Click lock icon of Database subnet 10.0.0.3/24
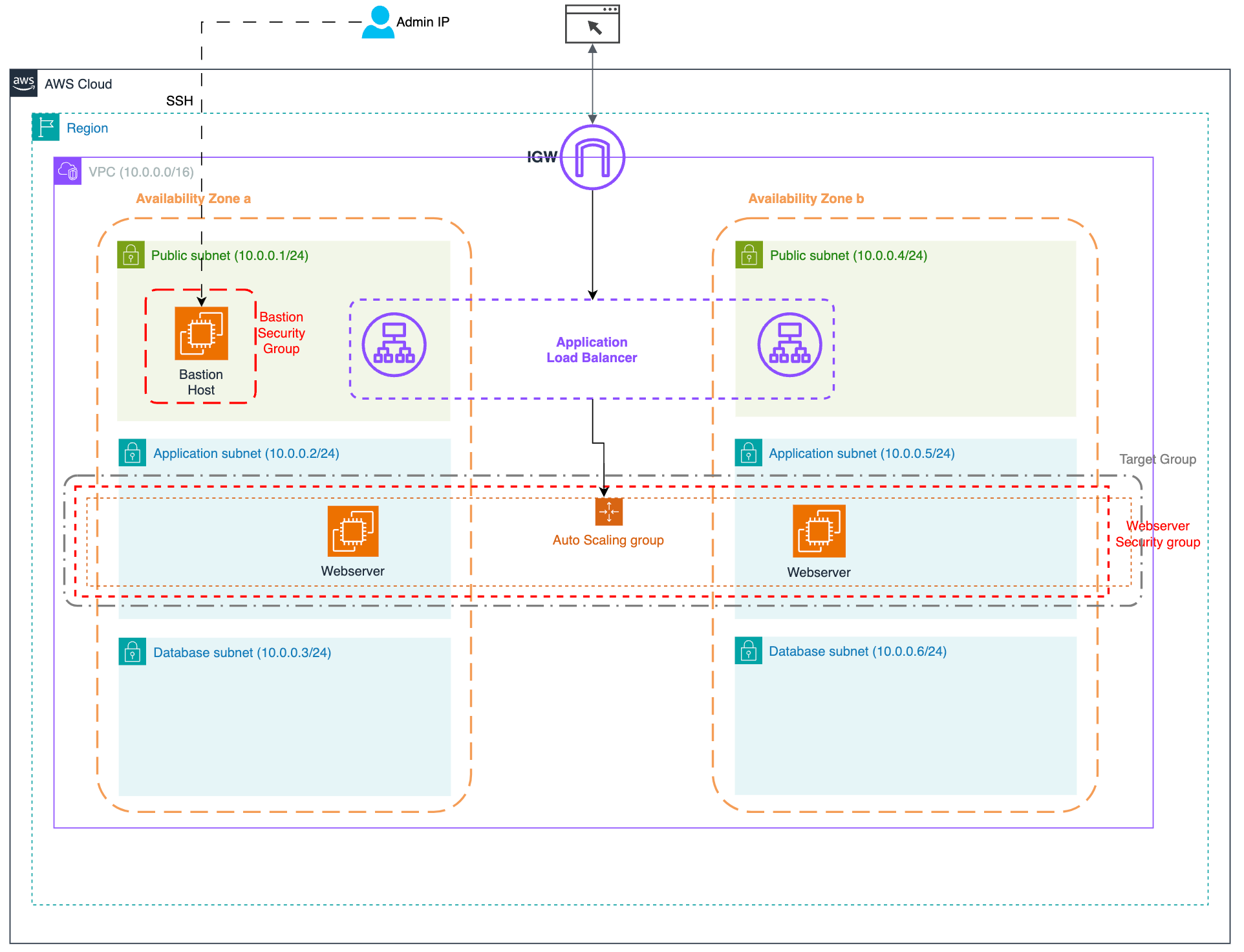The width and height of the screenshot is (1244, 952). 133,652
